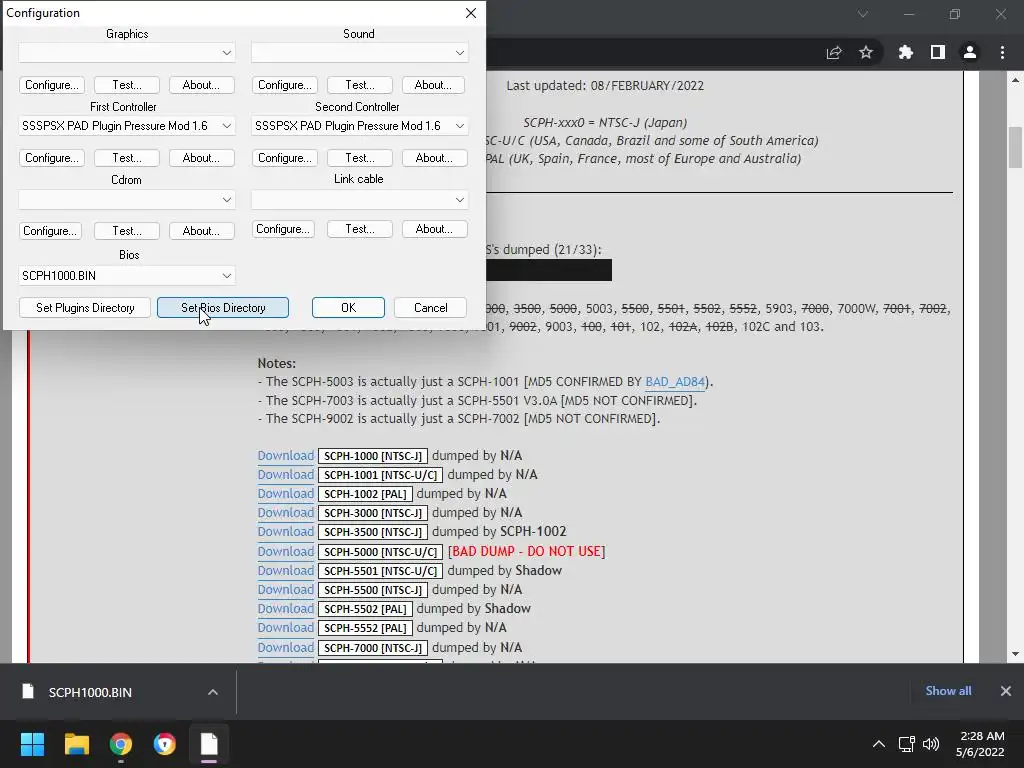Open the Cdrom plugin dropdown
This screenshot has width=1024, height=768.
tap(127, 199)
